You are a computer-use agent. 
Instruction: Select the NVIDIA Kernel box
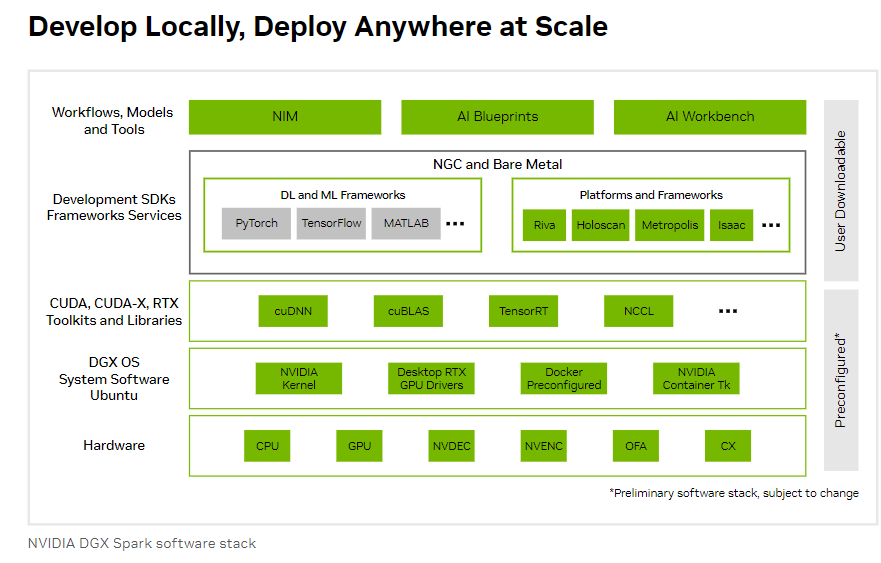(x=299, y=378)
